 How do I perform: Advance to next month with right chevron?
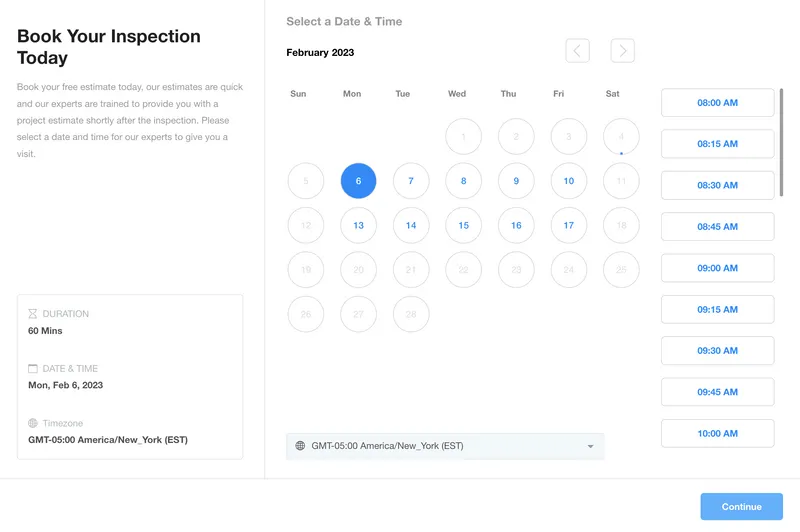[x=622, y=50]
